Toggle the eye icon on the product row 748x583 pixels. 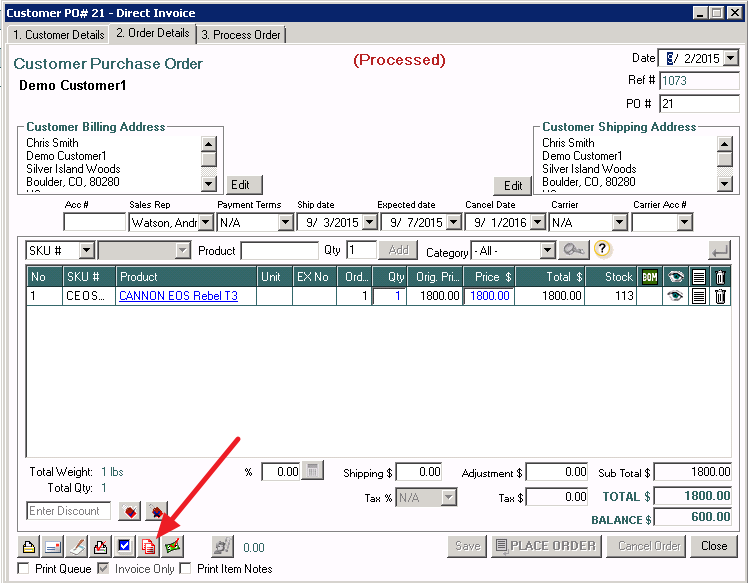(676, 296)
